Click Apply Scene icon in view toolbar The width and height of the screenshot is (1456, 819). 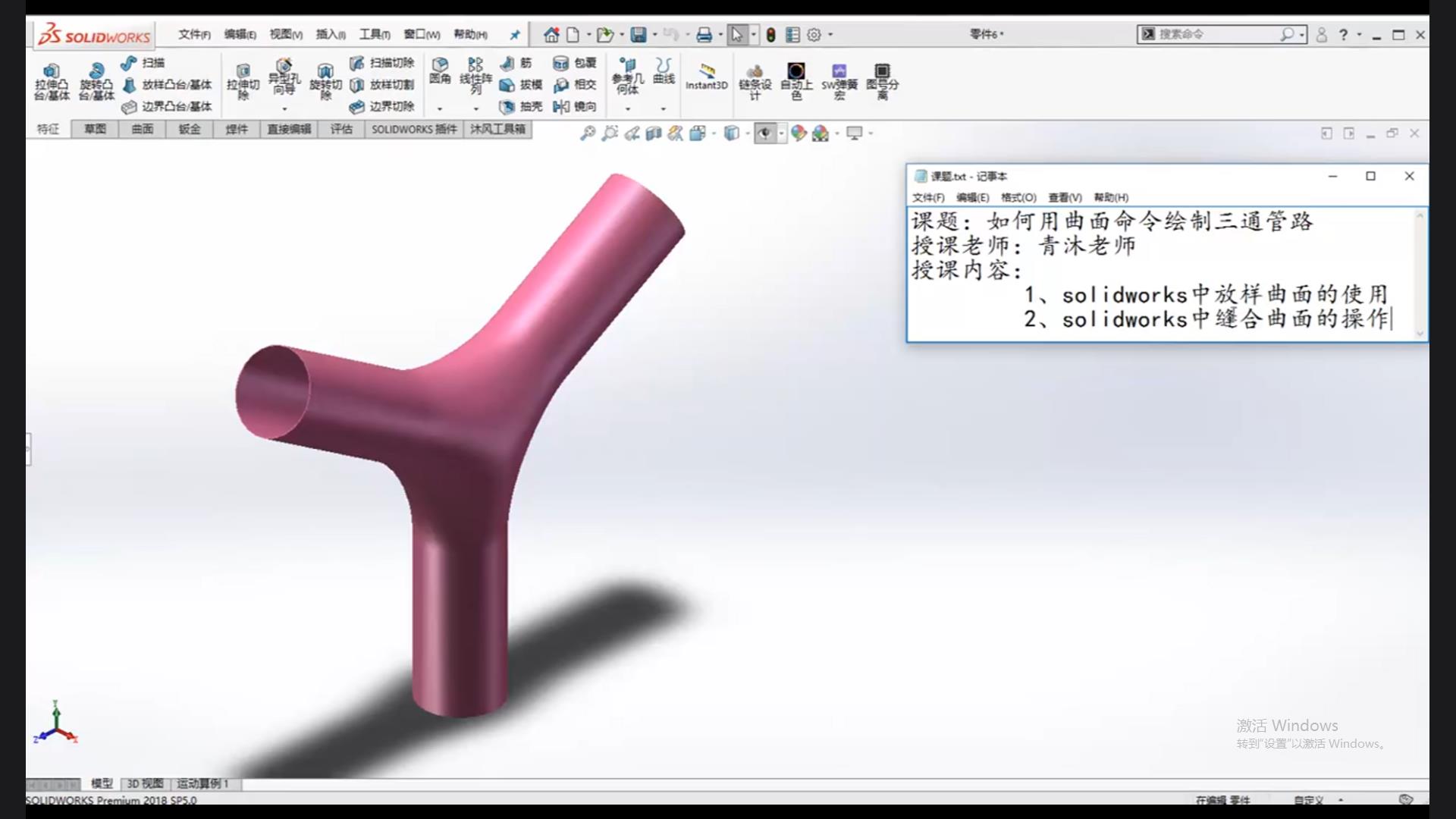[x=821, y=133]
